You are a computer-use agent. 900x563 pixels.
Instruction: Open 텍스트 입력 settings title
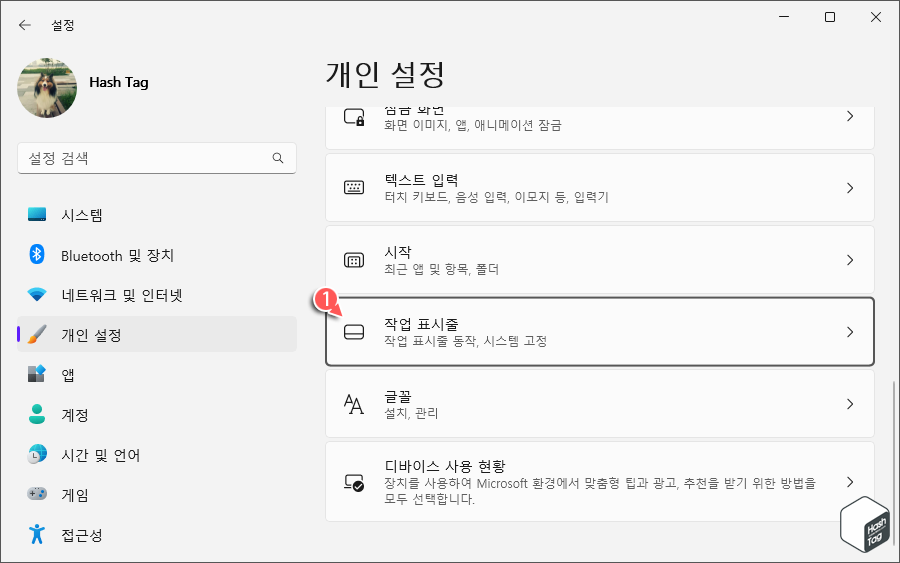[421, 180]
